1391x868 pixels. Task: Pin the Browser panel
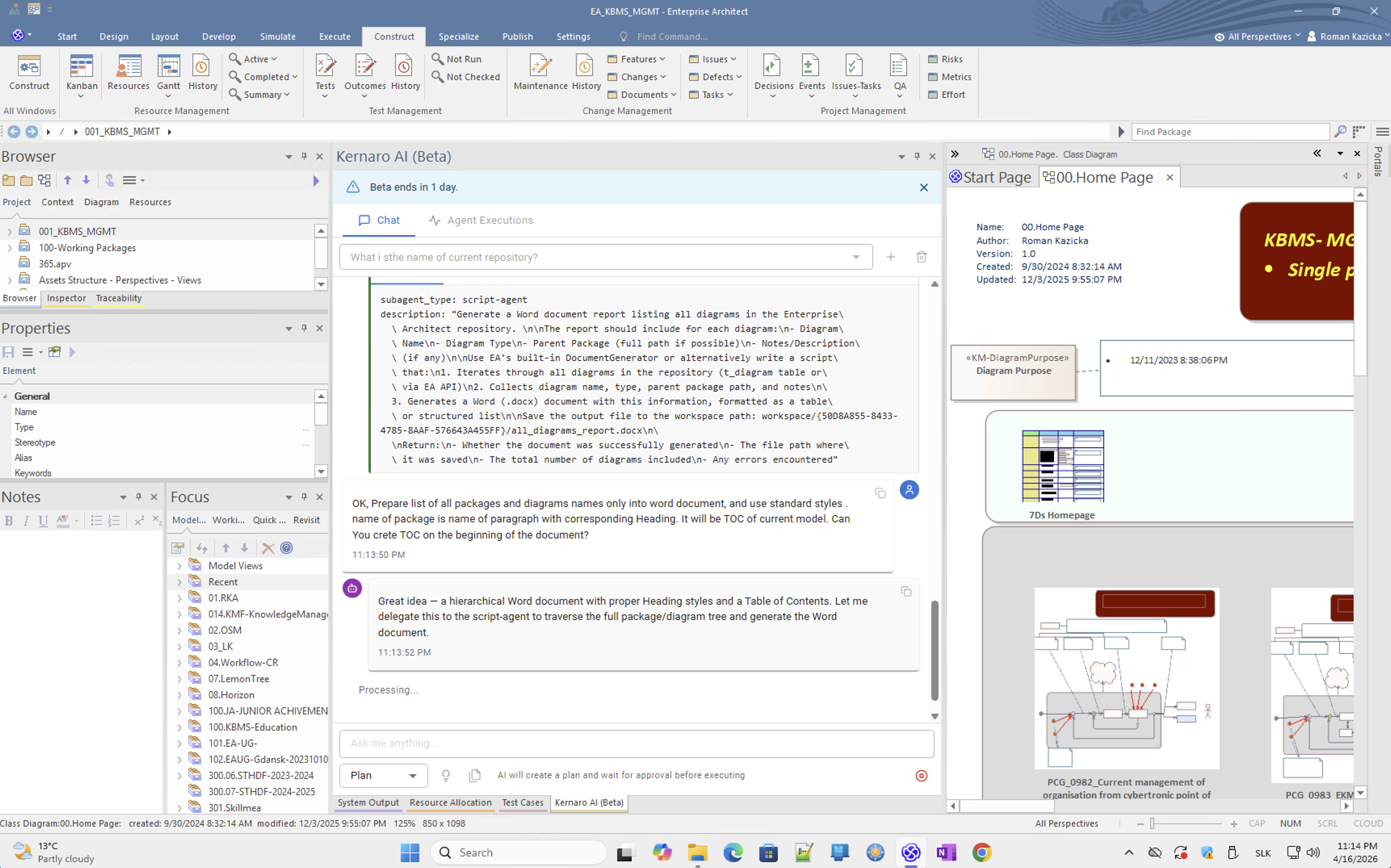tap(305, 156)
